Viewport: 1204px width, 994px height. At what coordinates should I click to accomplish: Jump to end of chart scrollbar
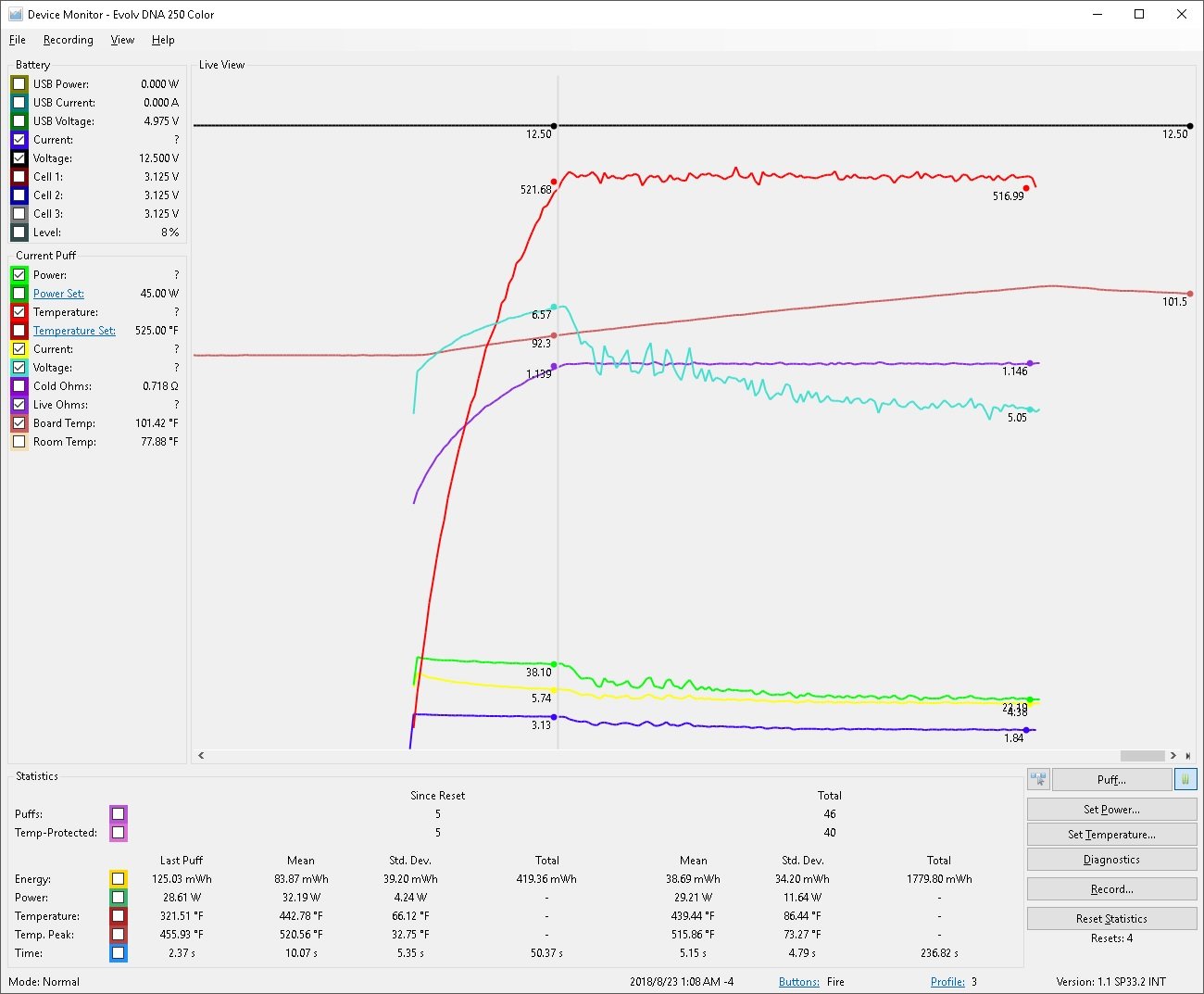click(x=1188, y=756)
